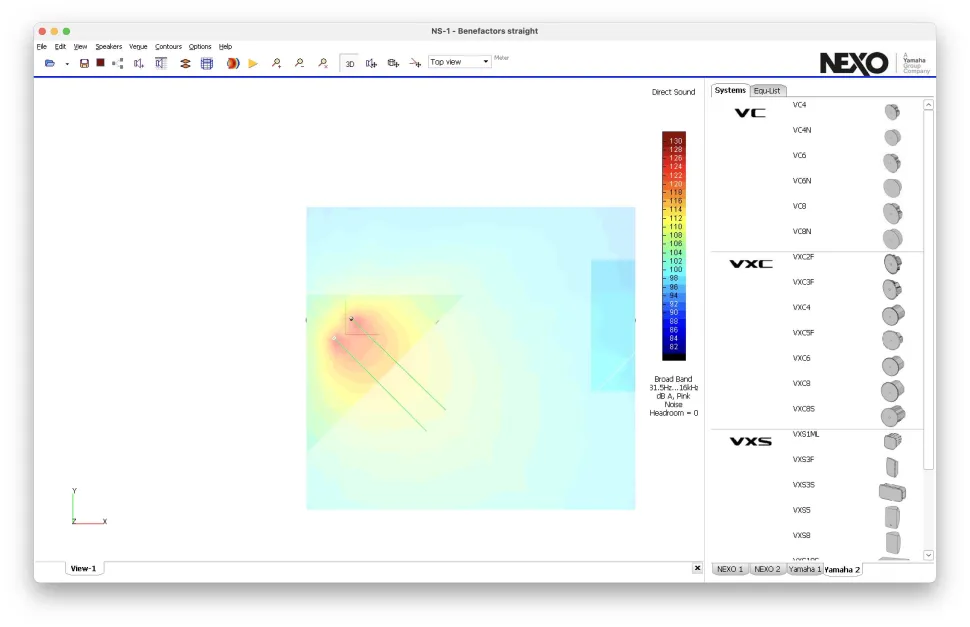970x627 pixels.
Task: Switch to the Equ-List tab
Action: pyautogui.click(x=767, y=91)
